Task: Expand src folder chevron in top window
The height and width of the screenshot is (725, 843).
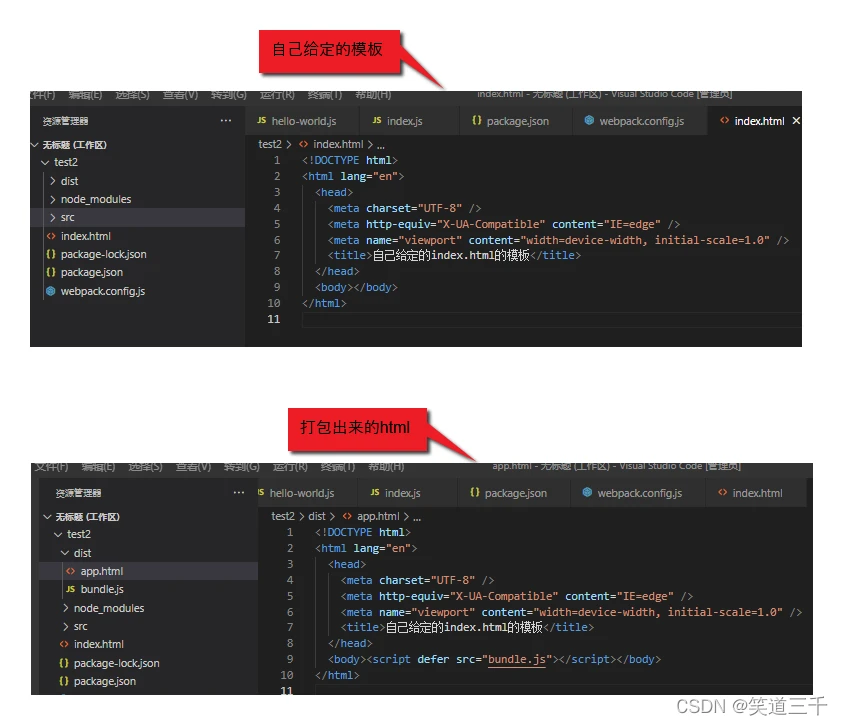Action: pos(53,218)
